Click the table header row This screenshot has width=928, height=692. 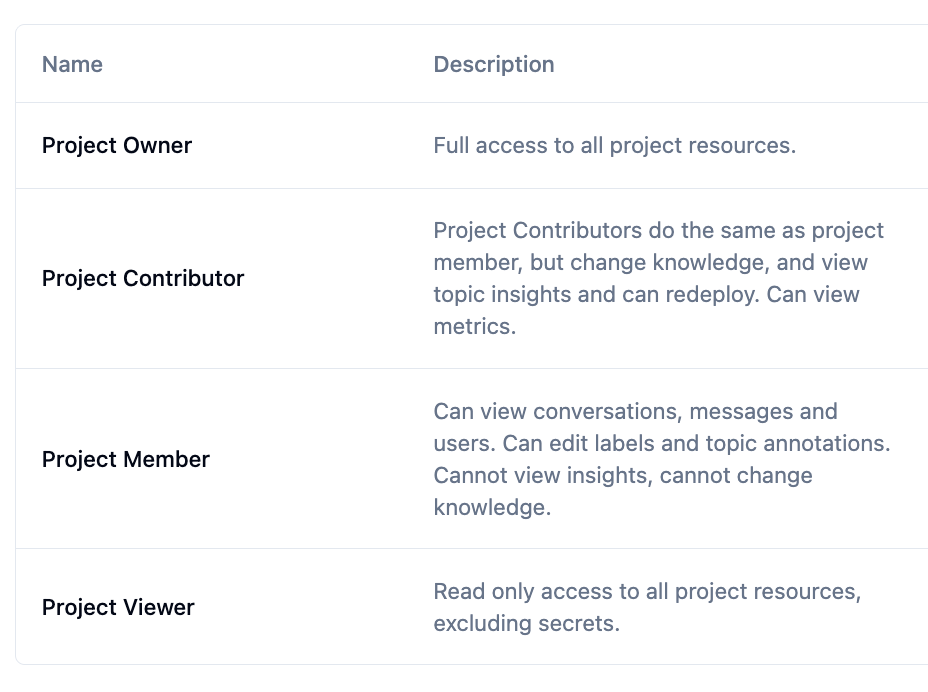point(464,63)
